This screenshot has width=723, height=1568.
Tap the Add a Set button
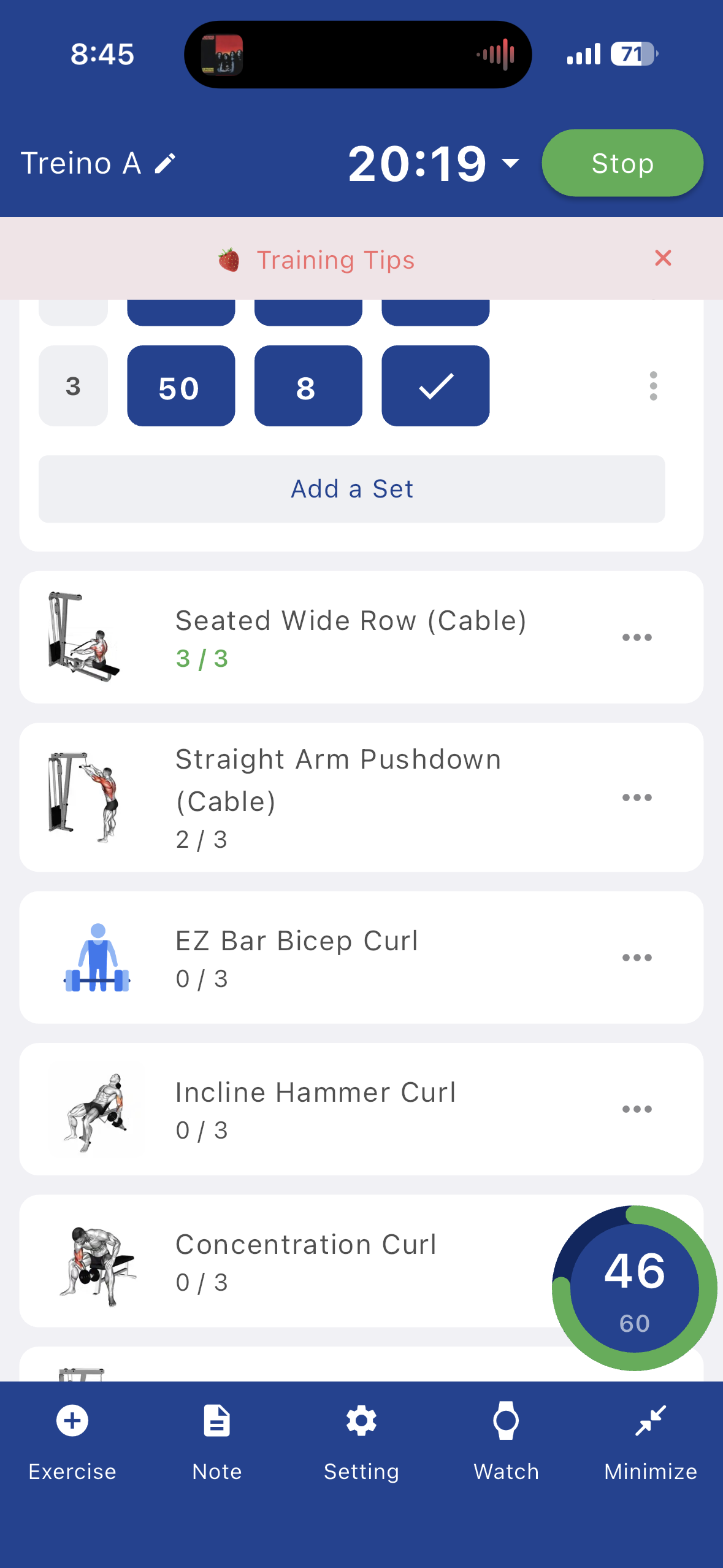tap(351, 489)
